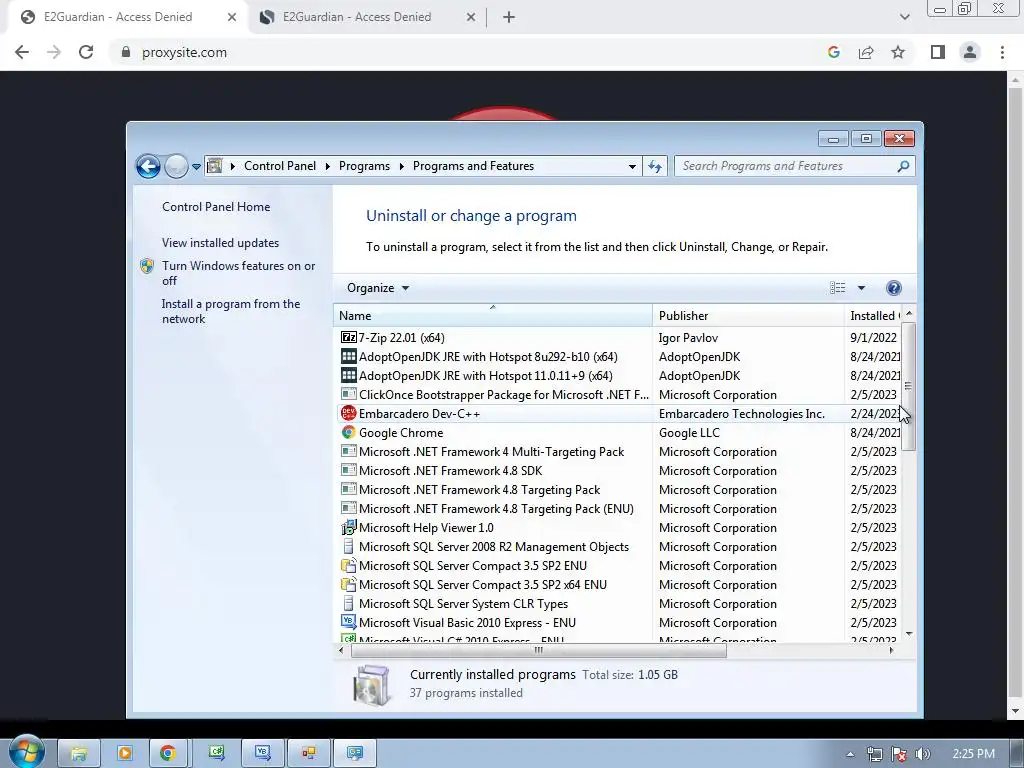1024x768 pixels.
Task: Change view with the view icon button
Action: [837, 288]
